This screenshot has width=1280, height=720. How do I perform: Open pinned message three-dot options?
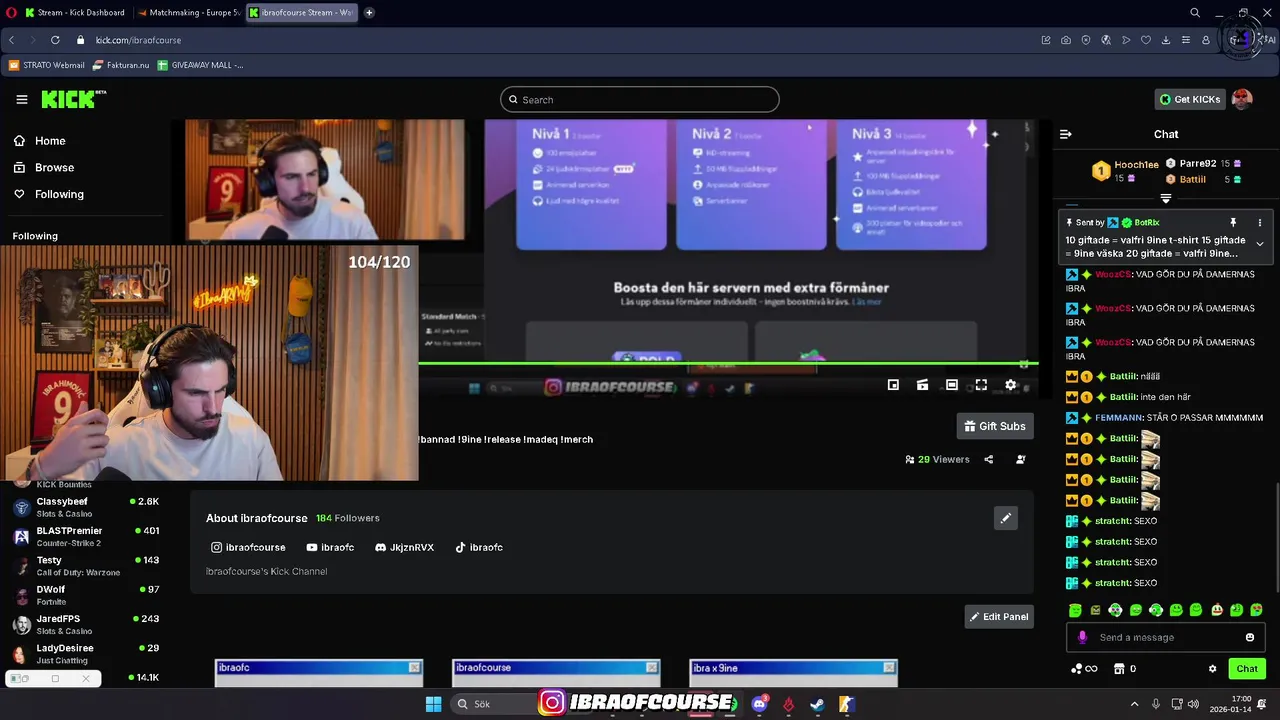(x=1259, y=222)
